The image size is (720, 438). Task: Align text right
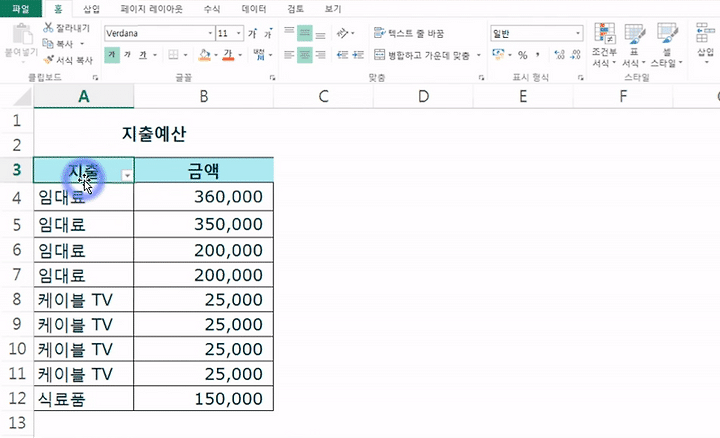(321, 55)
